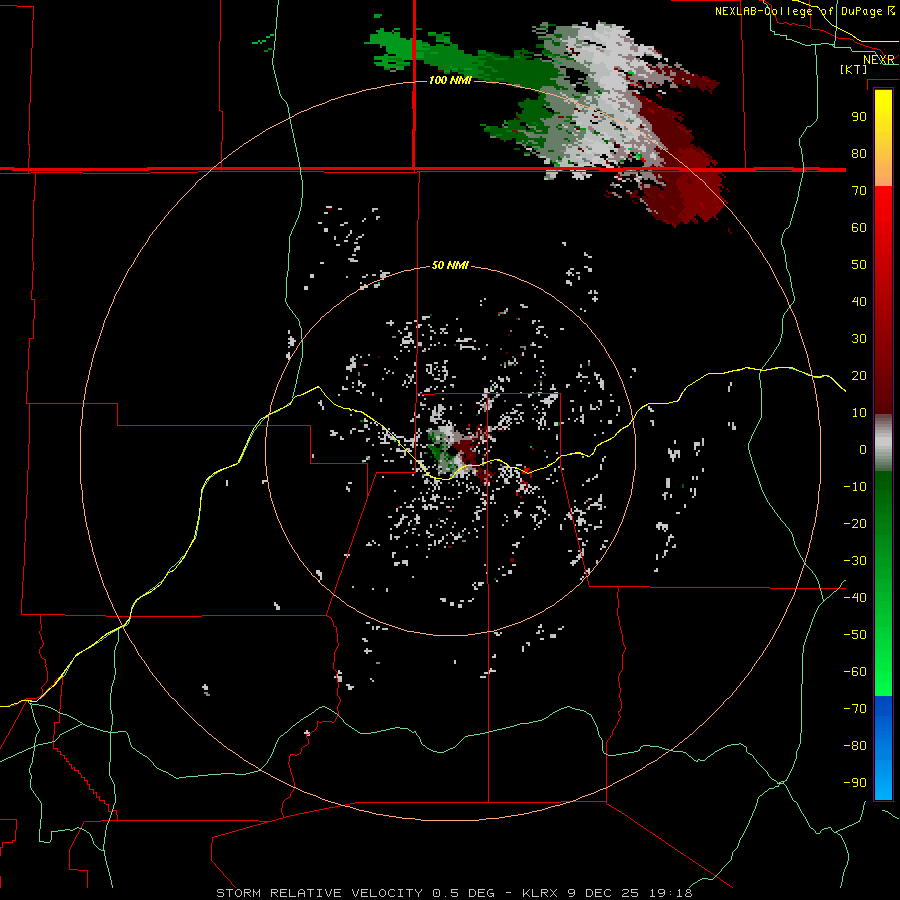Click the 60 label on the velocity scale
This screenshot has height=900, width=900.
pyautogui.click(x=859, y=227)
